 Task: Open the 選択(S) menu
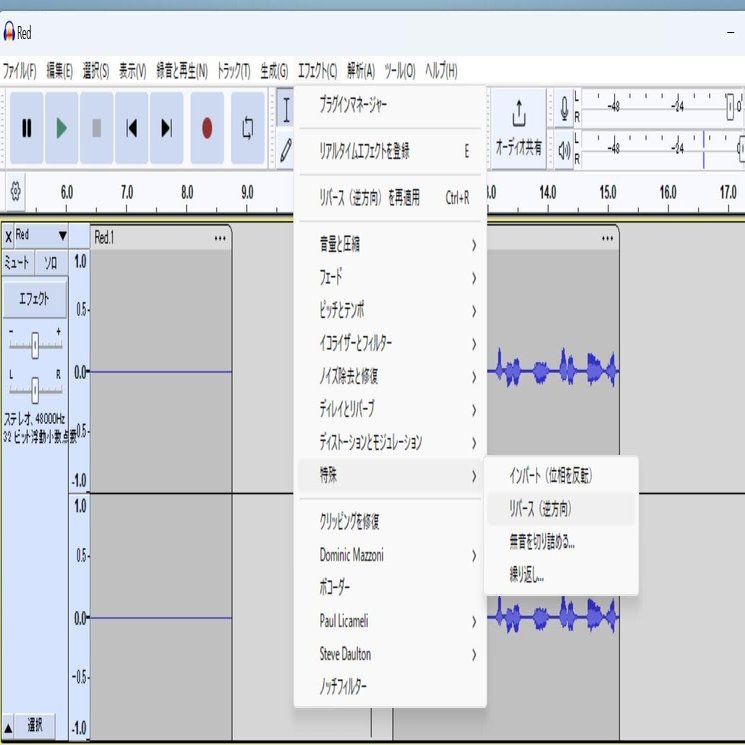(96, 71)
